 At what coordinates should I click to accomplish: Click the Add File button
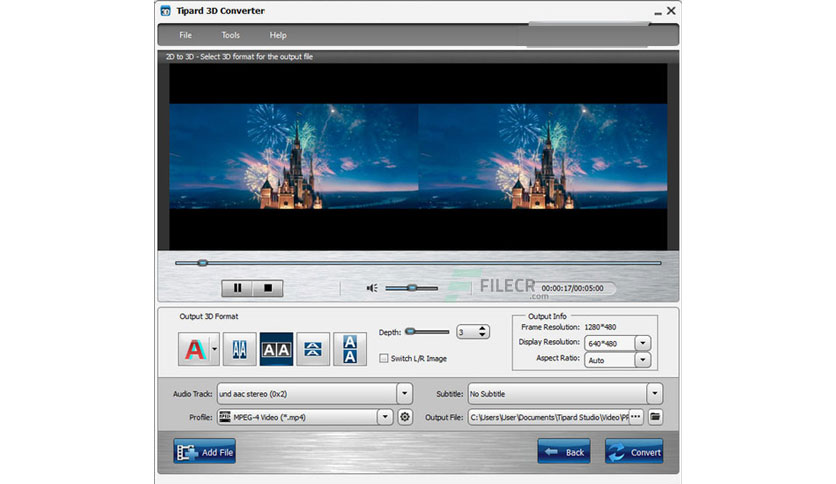204,451
